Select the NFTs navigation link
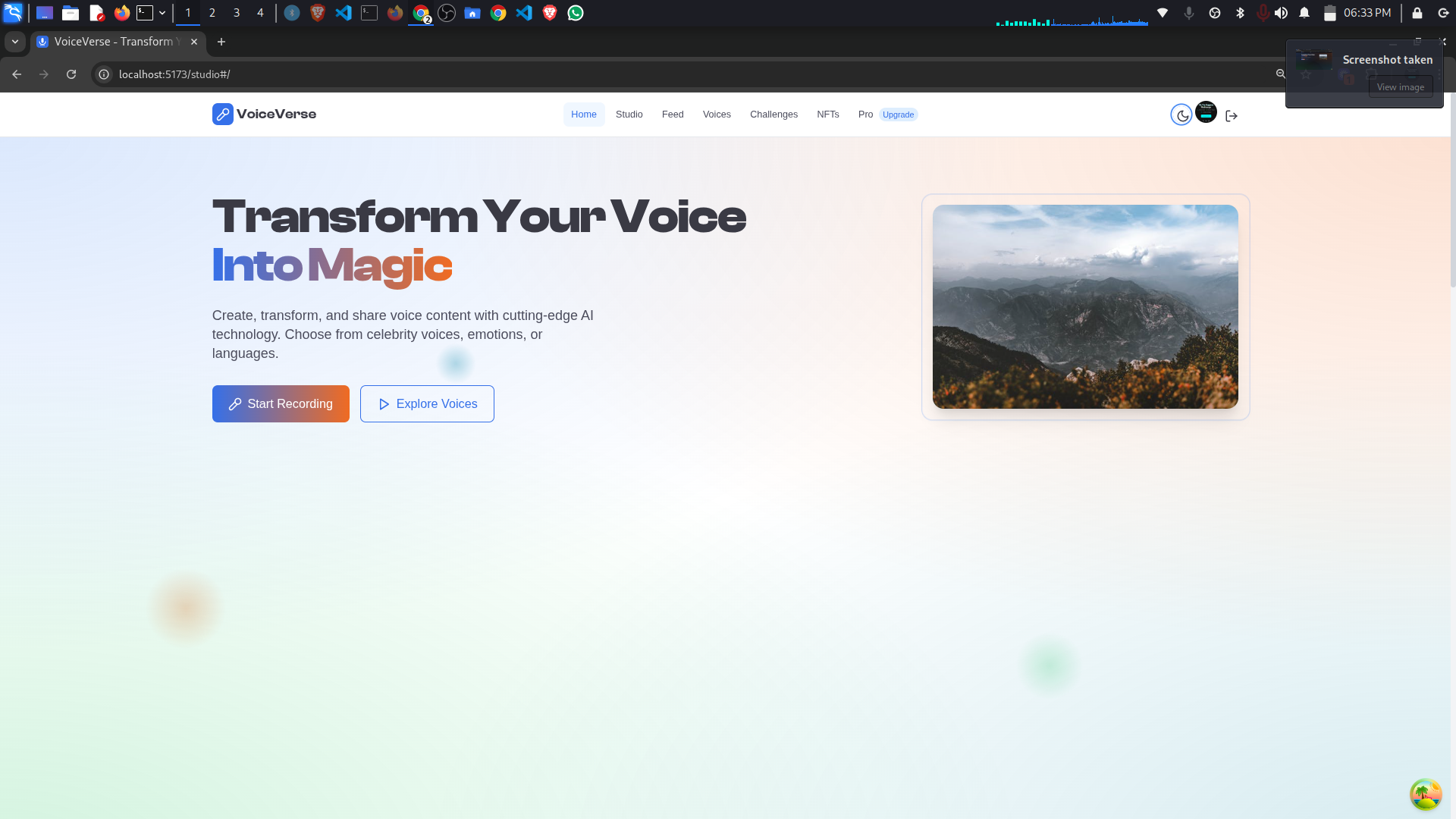The image size is (1456, 819). tap(827, 115)
